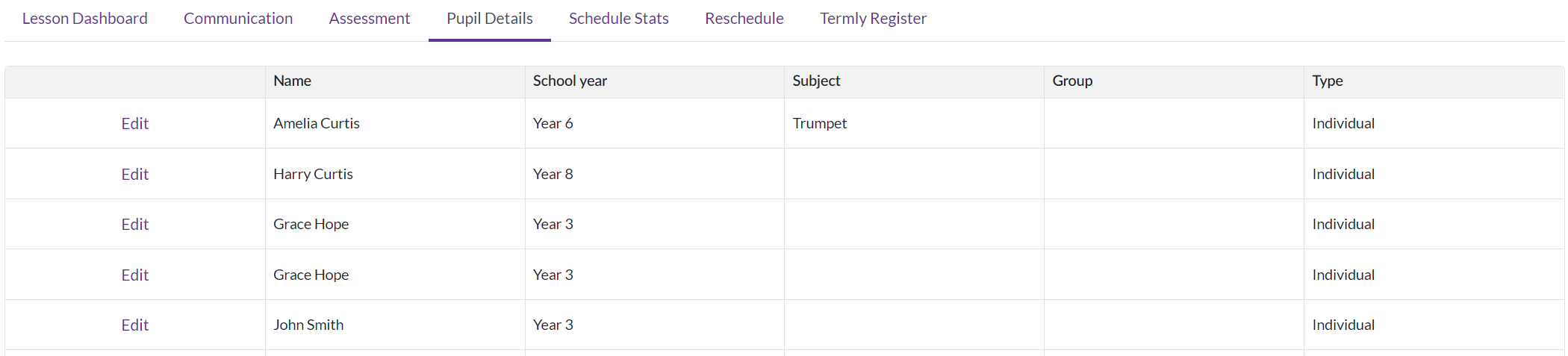Screen dimensions: 1568x356
Task: Open the Reschedule tab
Action: point(744,19)
